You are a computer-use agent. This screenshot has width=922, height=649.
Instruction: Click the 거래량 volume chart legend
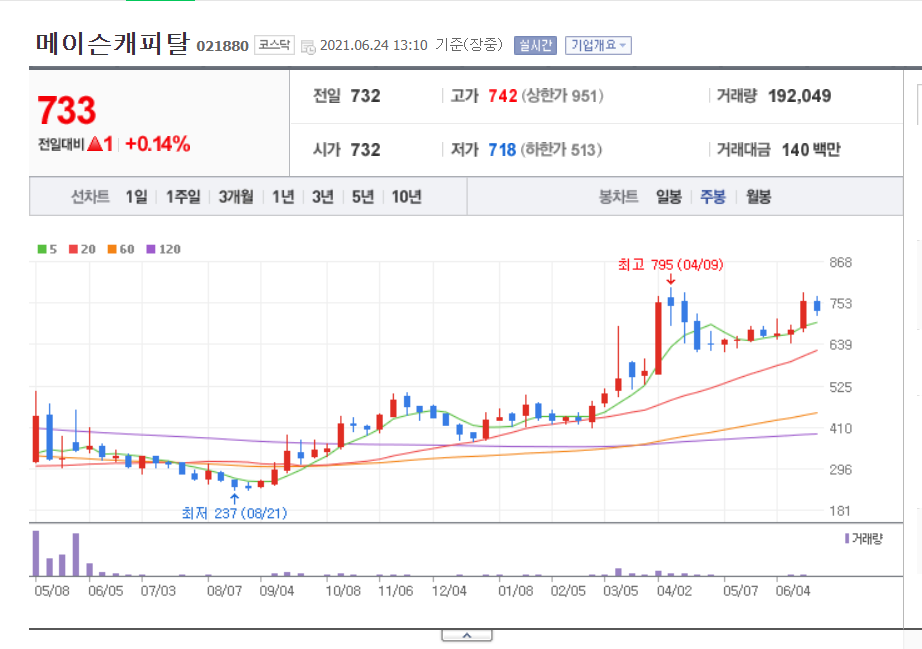864,538
